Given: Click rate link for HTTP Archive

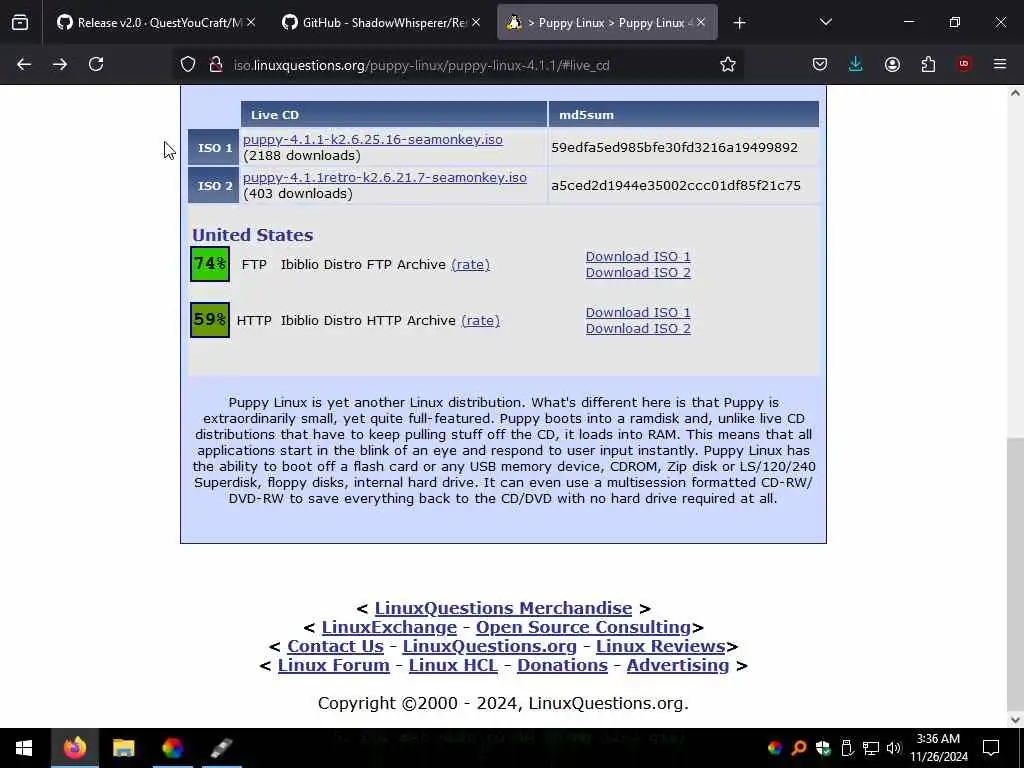Looking at the screenshot, I should (x=480, y=321).
